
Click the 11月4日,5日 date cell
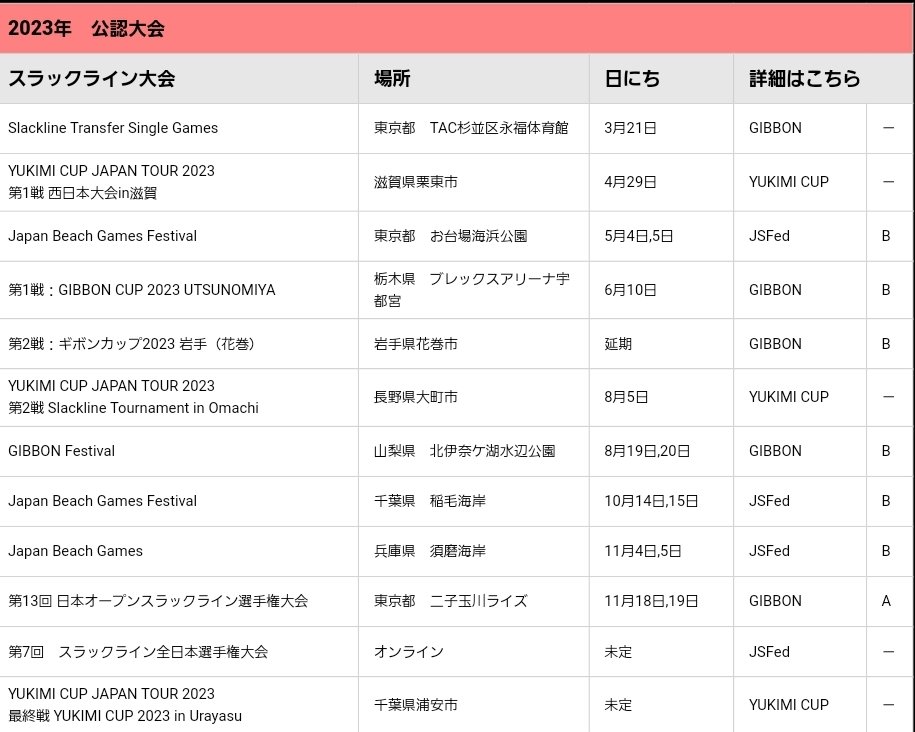[x=643, y=551]
